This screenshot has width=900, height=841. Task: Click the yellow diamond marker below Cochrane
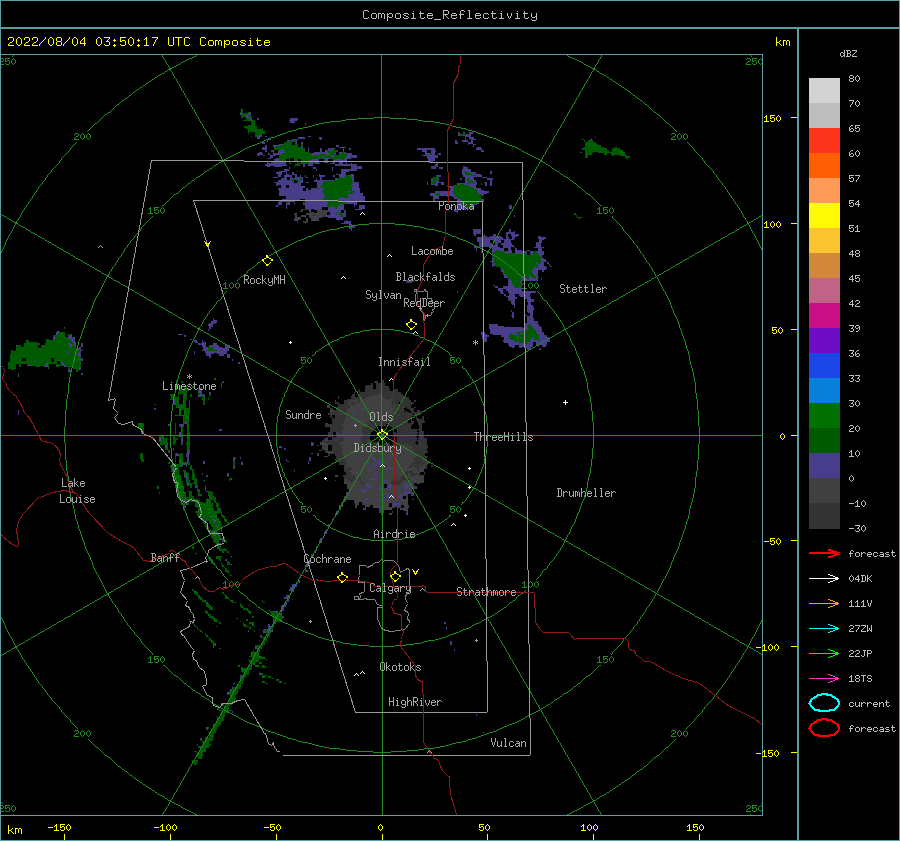(343, 577)
